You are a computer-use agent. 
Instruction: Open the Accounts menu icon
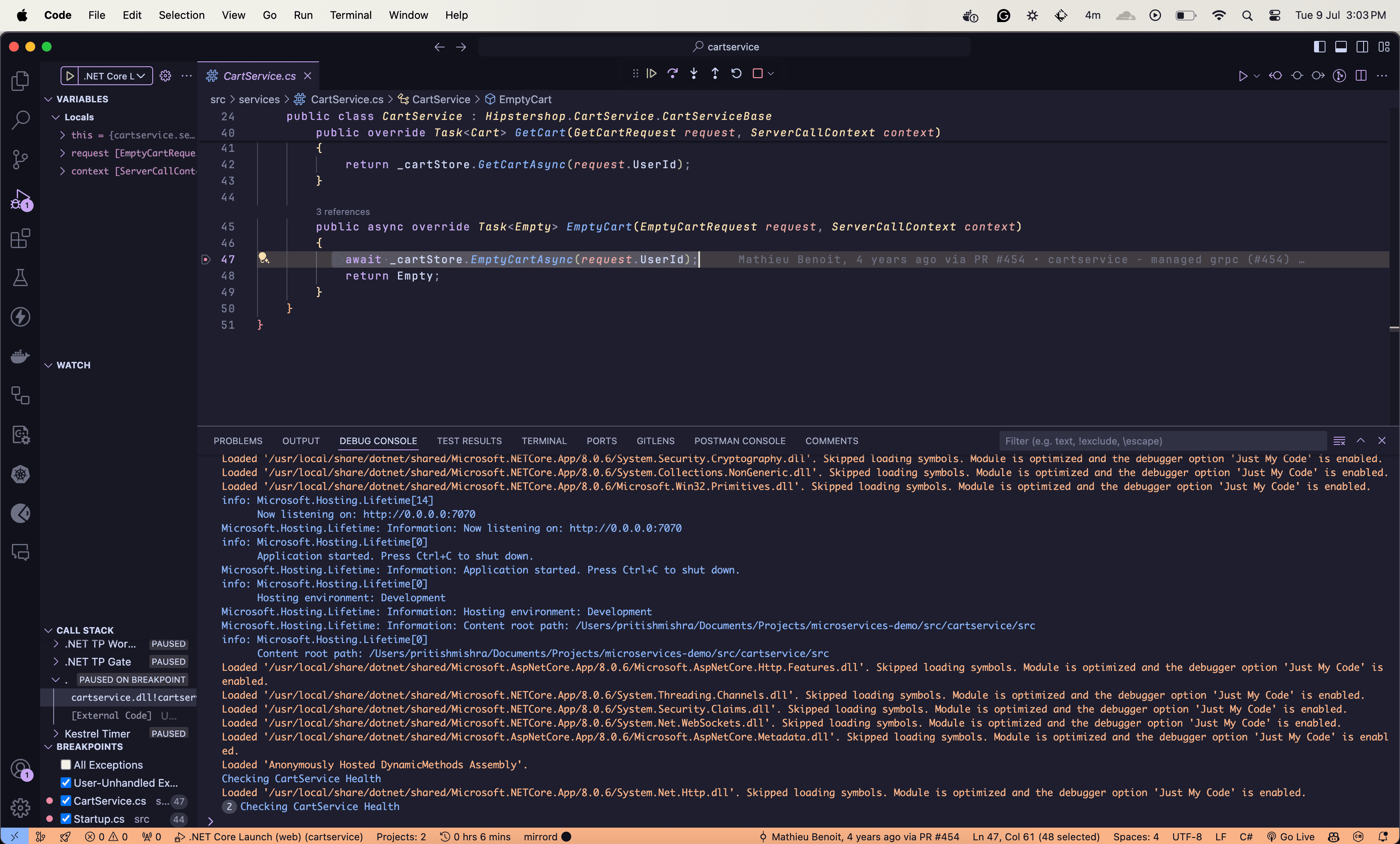[20, 769]
